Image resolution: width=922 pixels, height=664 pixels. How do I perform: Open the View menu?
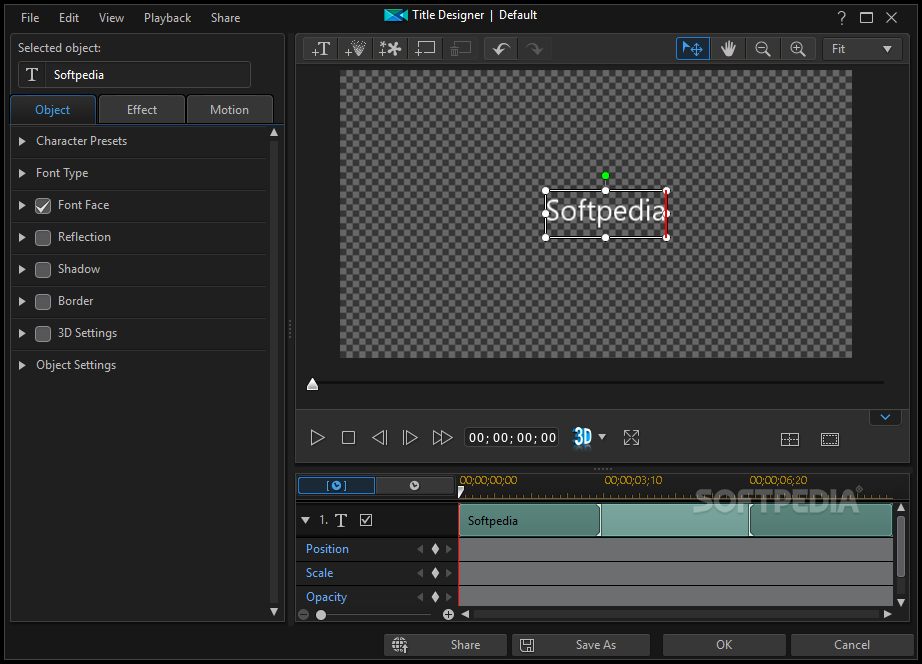111,18
